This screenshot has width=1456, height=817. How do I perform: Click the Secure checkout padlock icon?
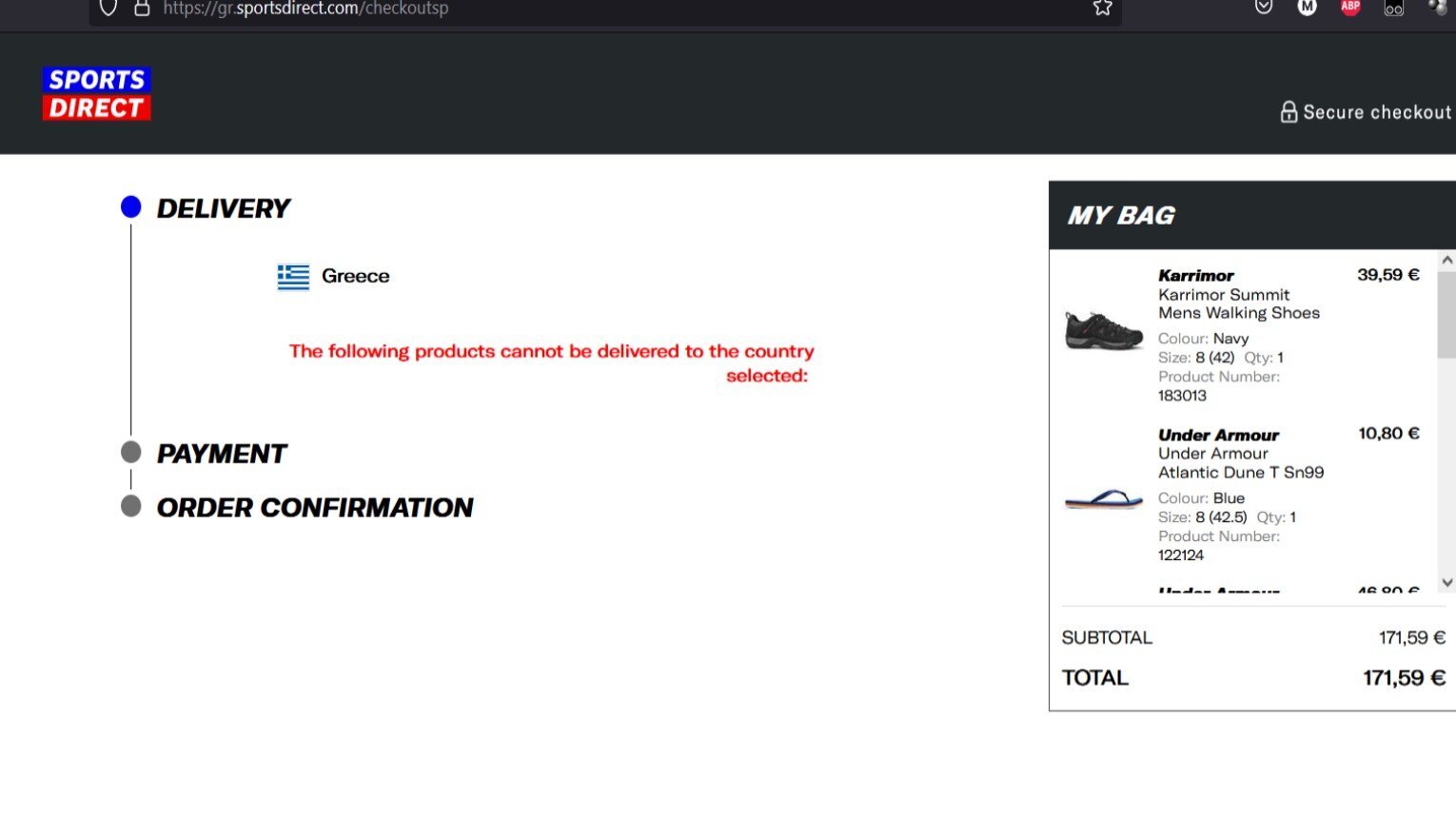click(x=1289, y=112)
